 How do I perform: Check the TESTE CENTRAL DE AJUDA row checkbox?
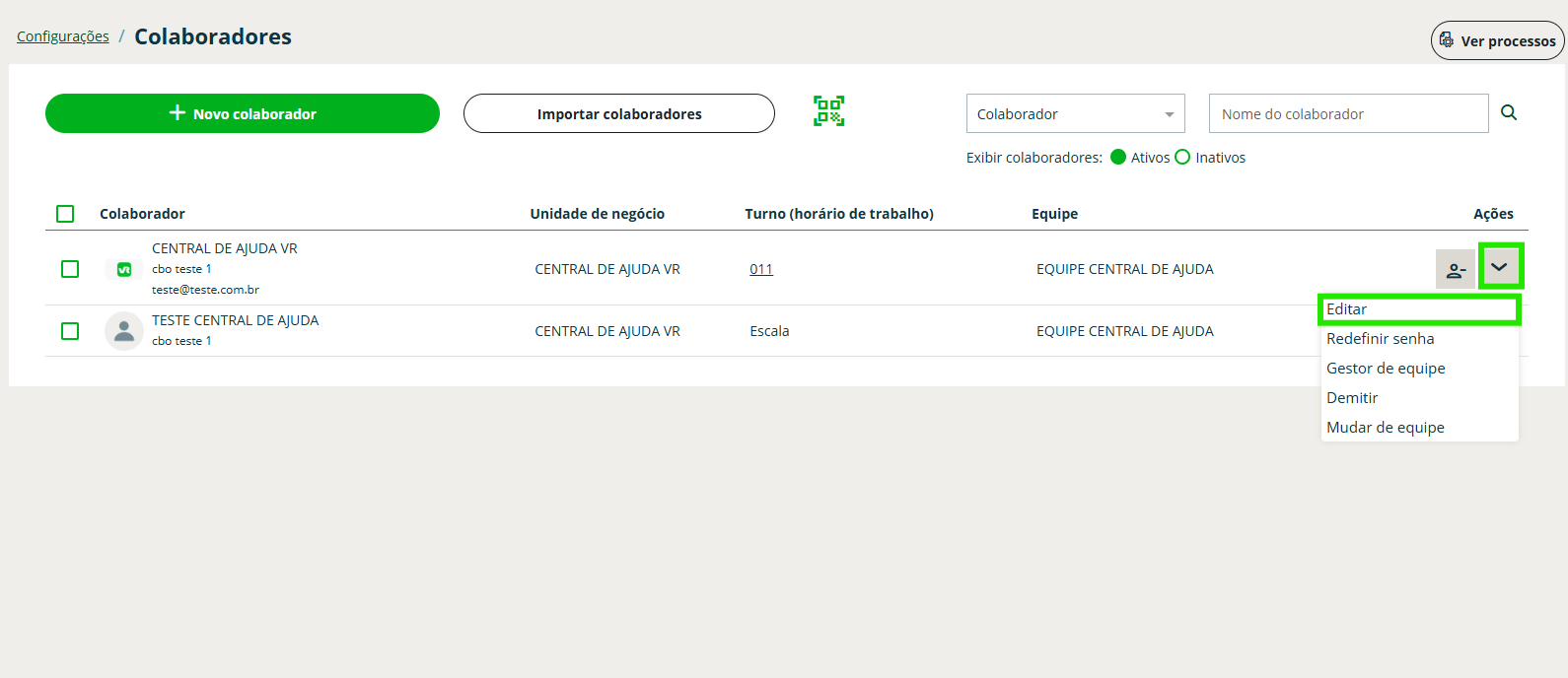70,331
